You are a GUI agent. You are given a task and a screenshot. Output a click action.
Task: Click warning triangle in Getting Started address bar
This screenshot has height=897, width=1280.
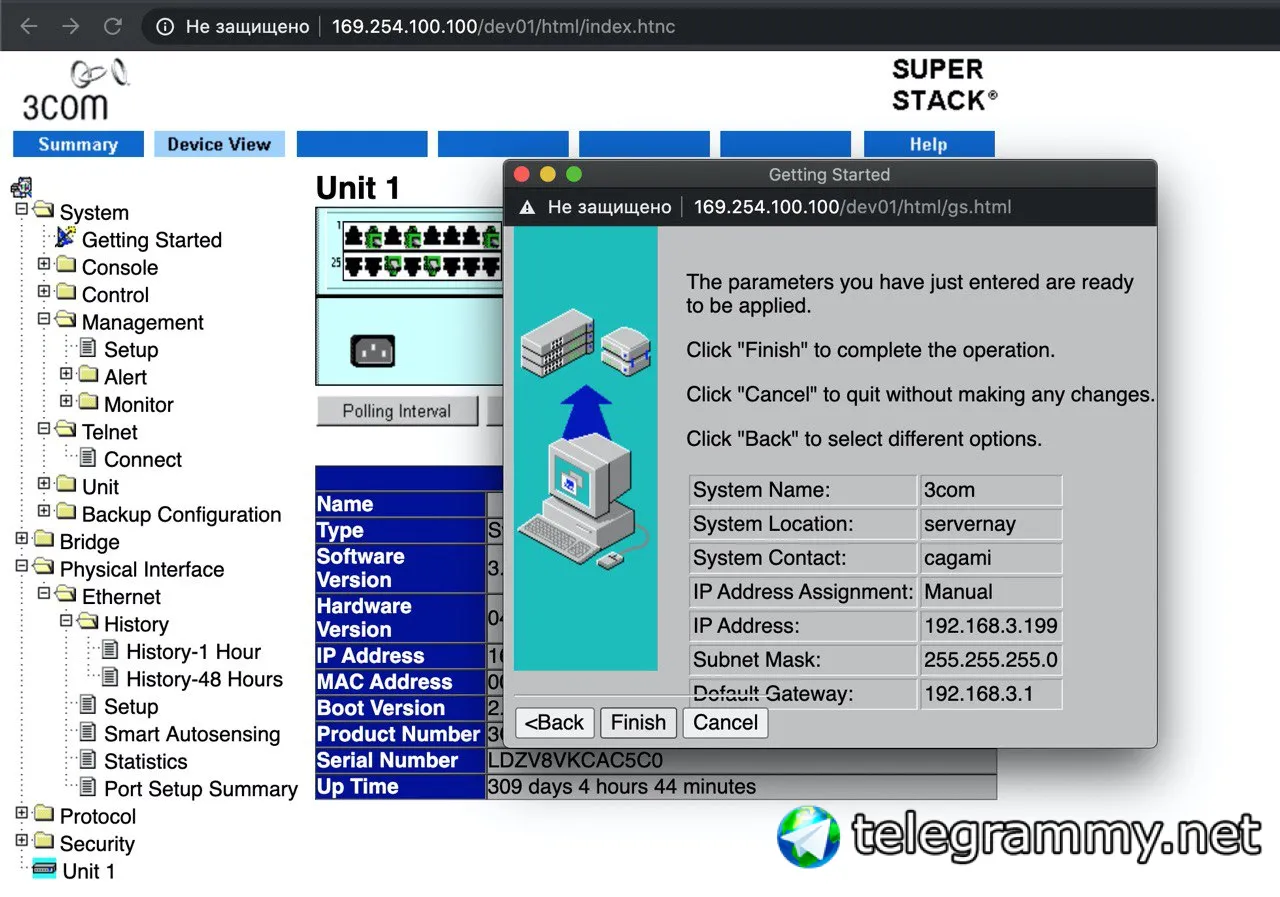pos(527,207)
